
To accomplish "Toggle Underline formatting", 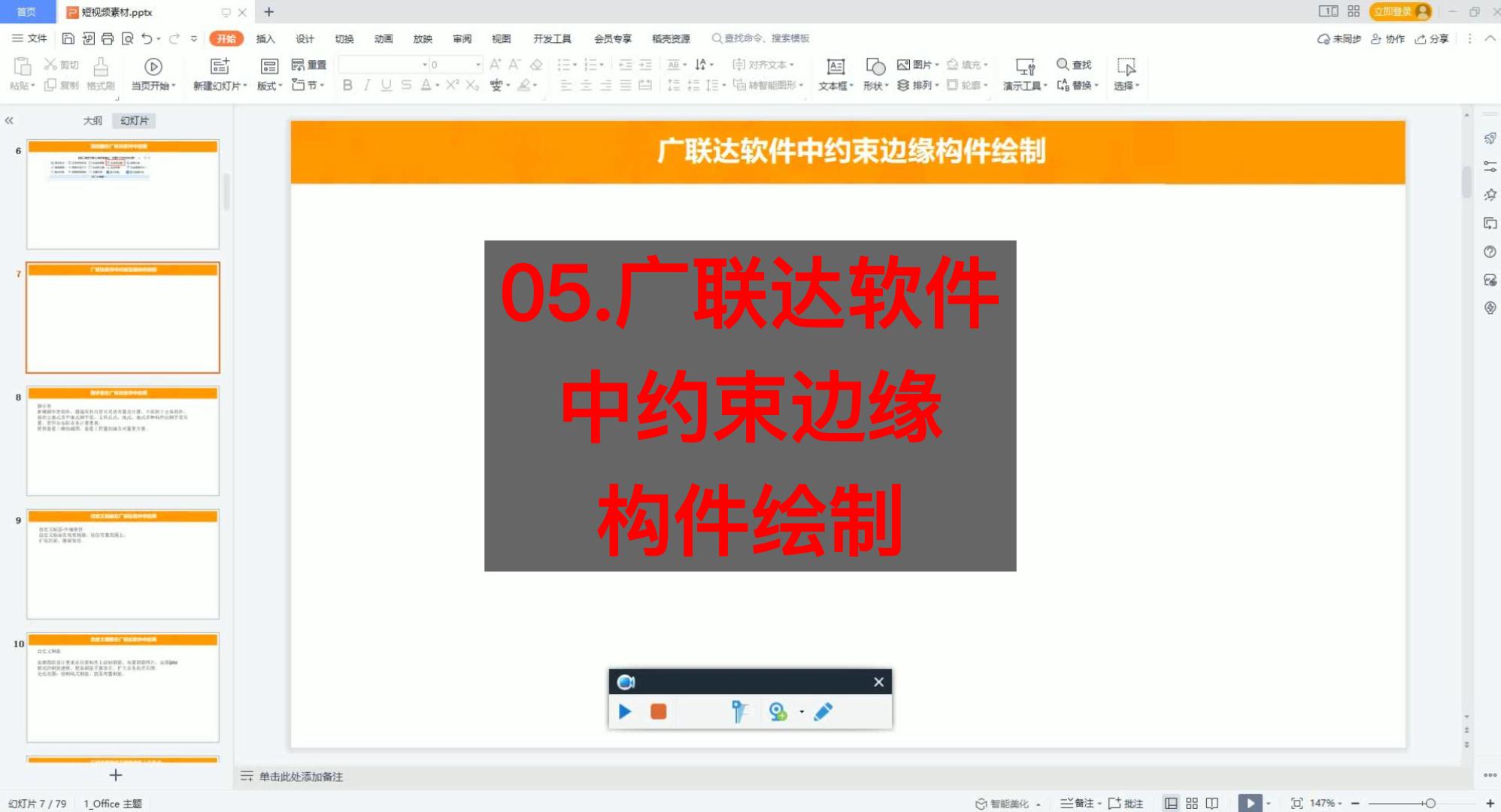I will pos(386,85).
